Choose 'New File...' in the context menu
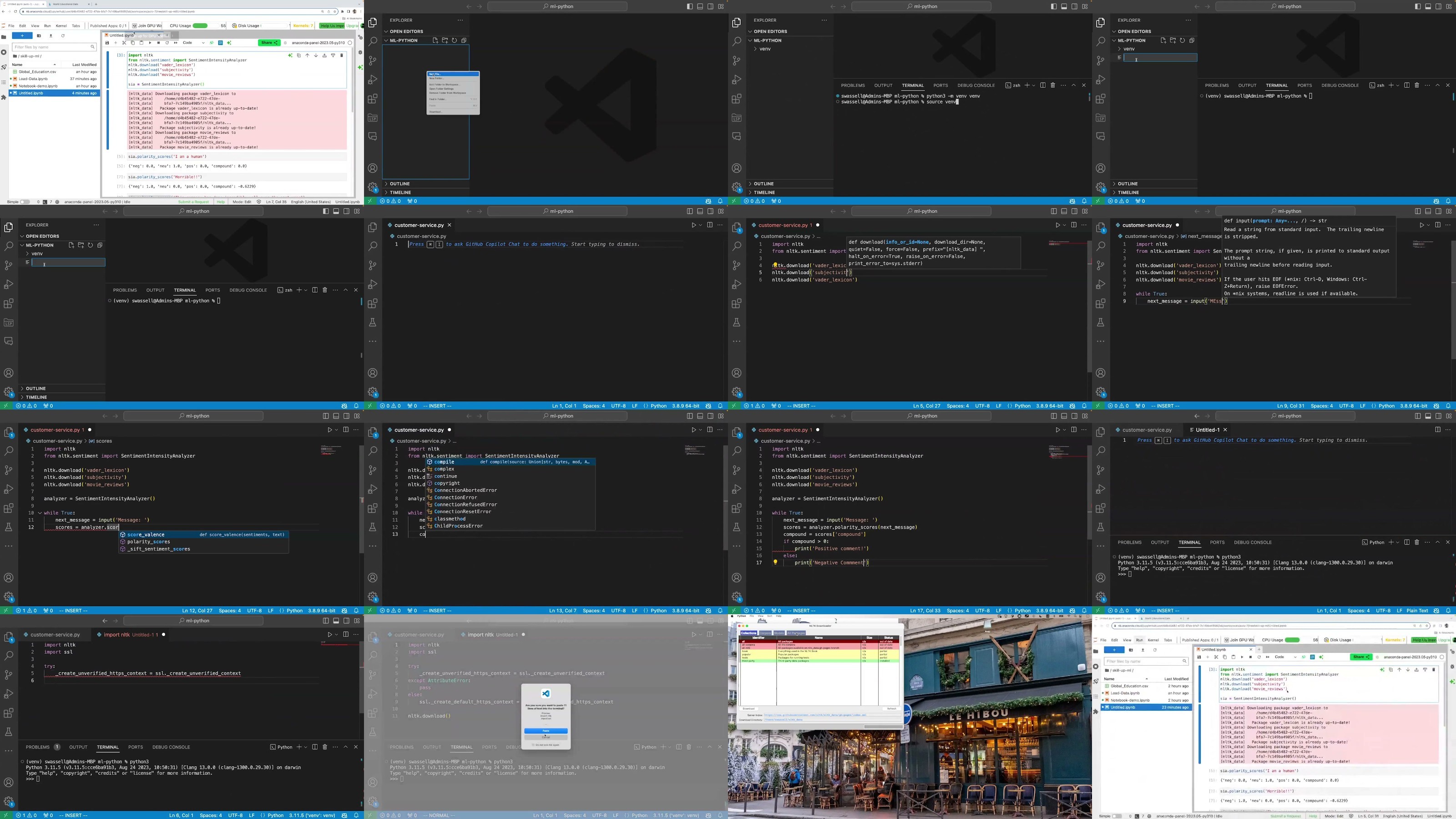Screen dimensions: 1456x819 pyautogui.click(x=453, y=74)
